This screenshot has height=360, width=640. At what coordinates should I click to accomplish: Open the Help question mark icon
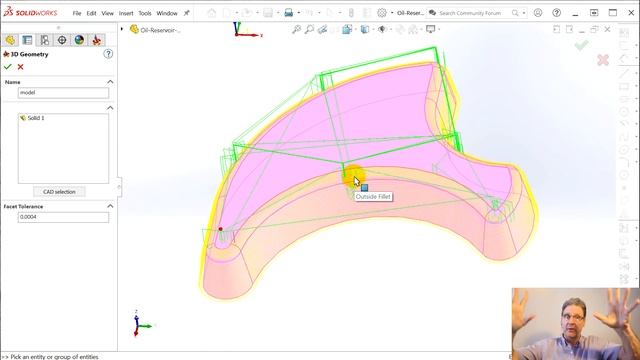tap(556, 13)
